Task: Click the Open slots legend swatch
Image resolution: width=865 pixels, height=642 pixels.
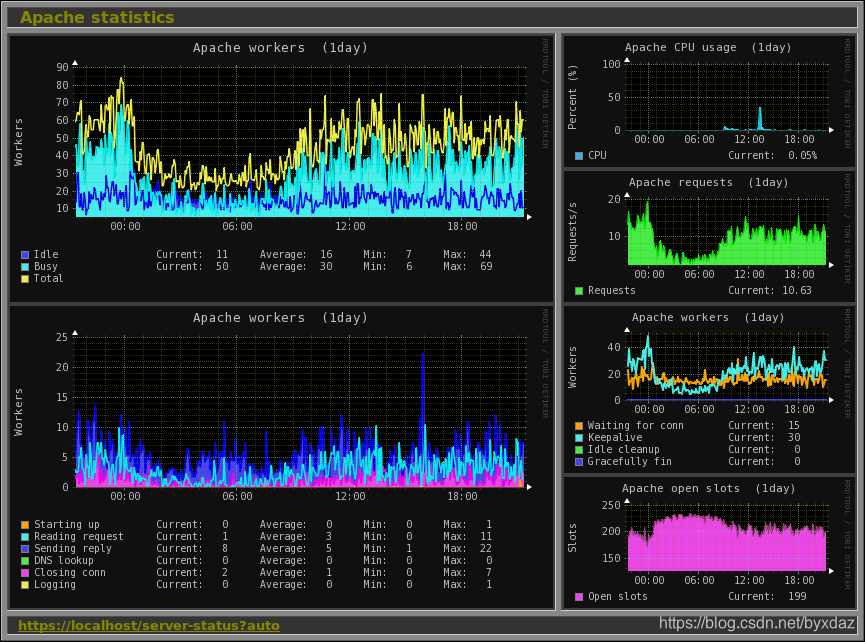Action: [579, 597]
